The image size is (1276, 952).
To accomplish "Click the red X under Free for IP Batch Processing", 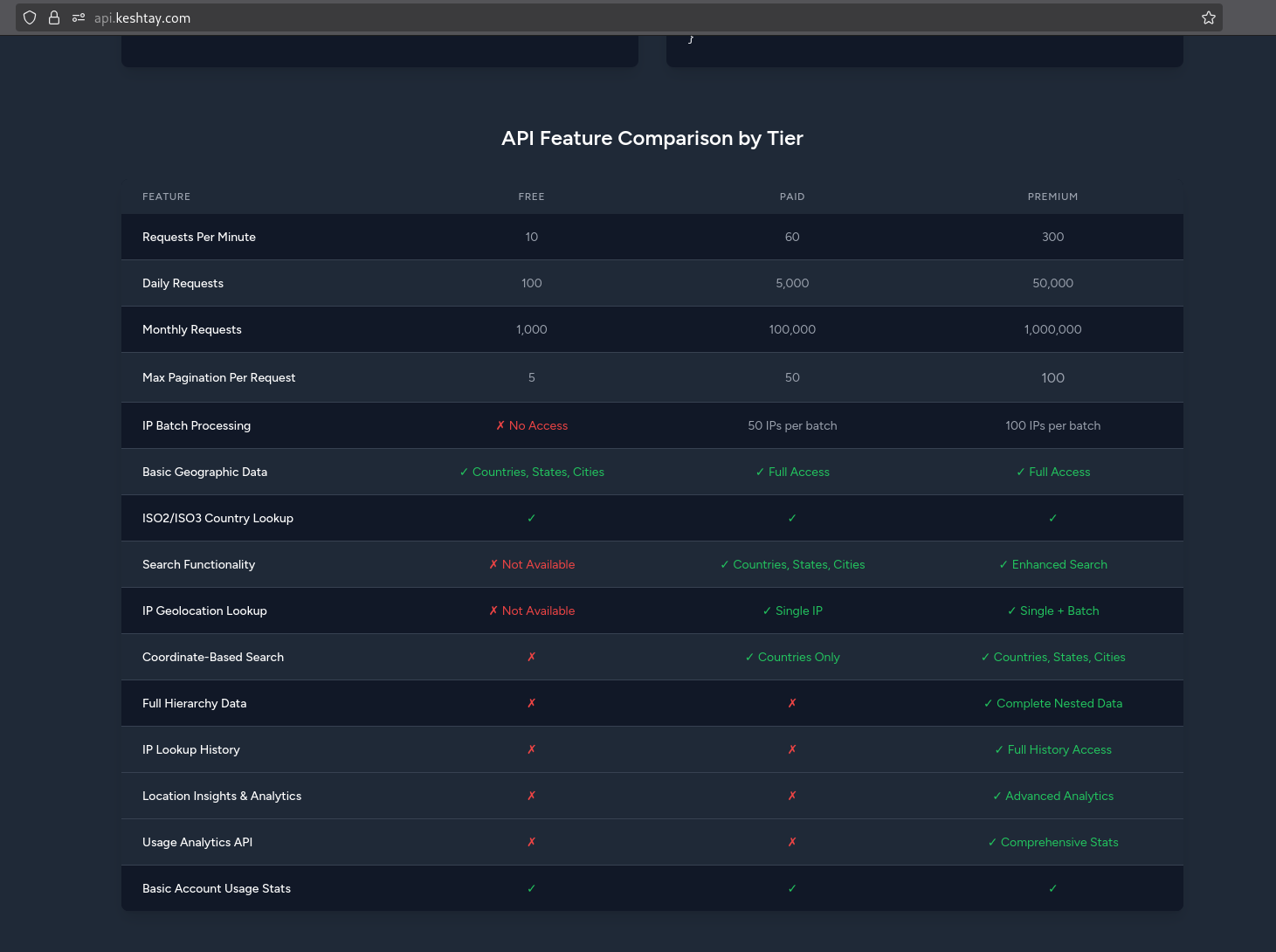I will (531, 425).
